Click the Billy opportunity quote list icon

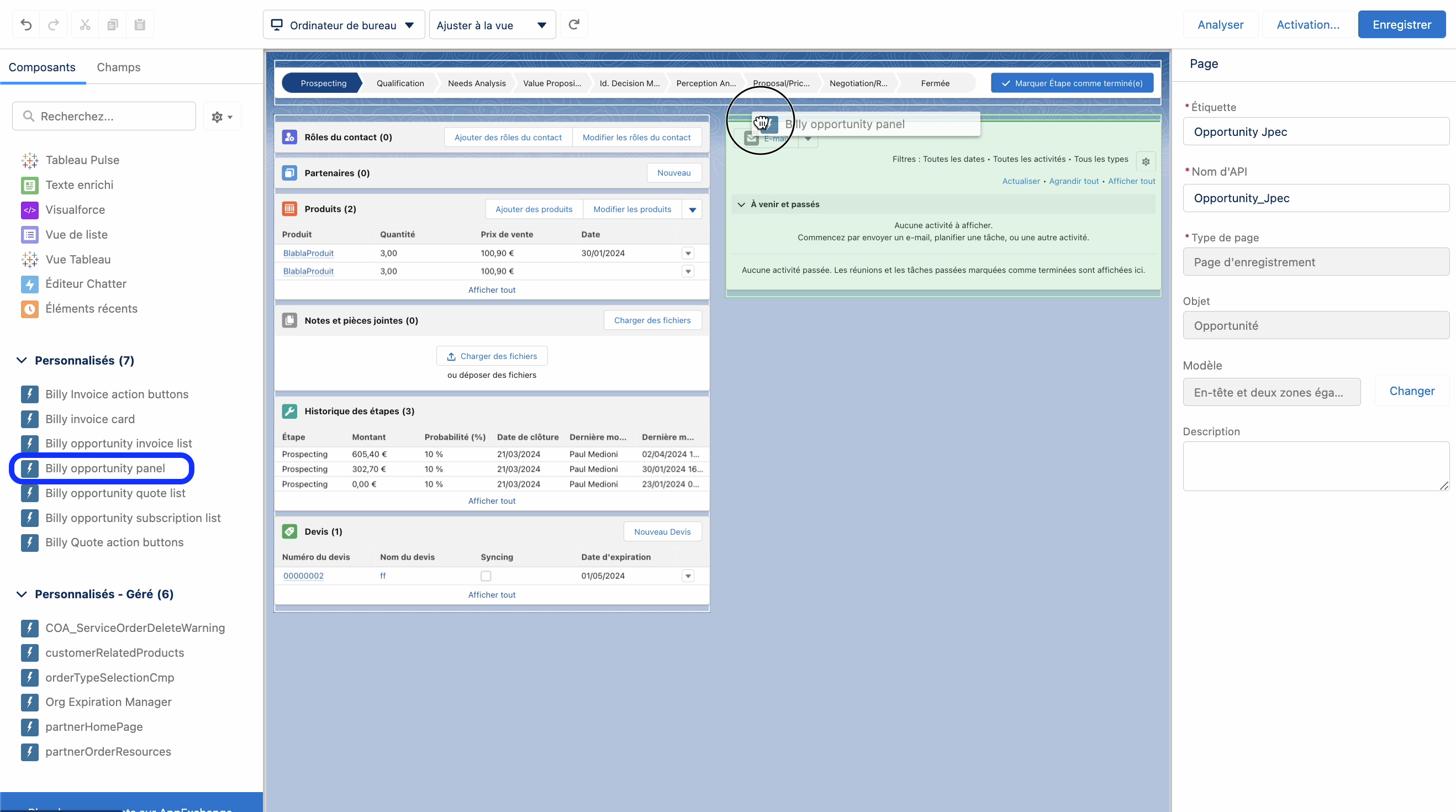[x=29, y=493]
